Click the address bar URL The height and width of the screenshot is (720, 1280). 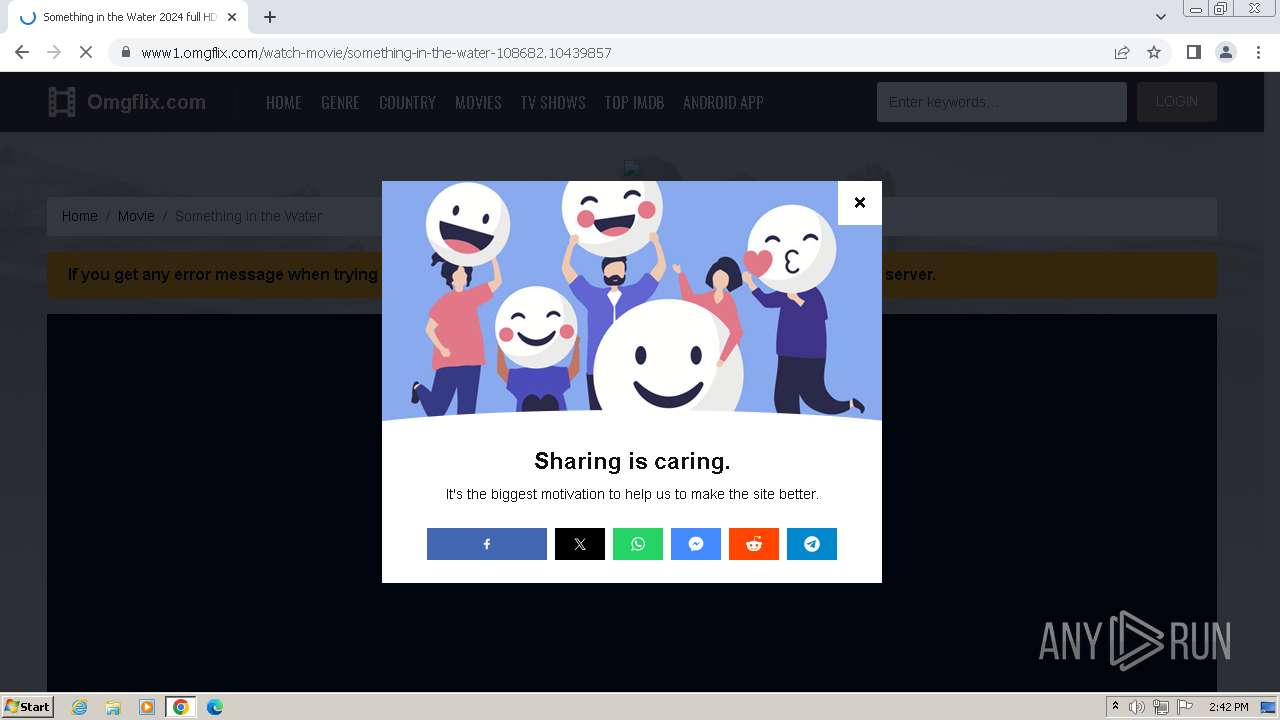coord(376,52)
